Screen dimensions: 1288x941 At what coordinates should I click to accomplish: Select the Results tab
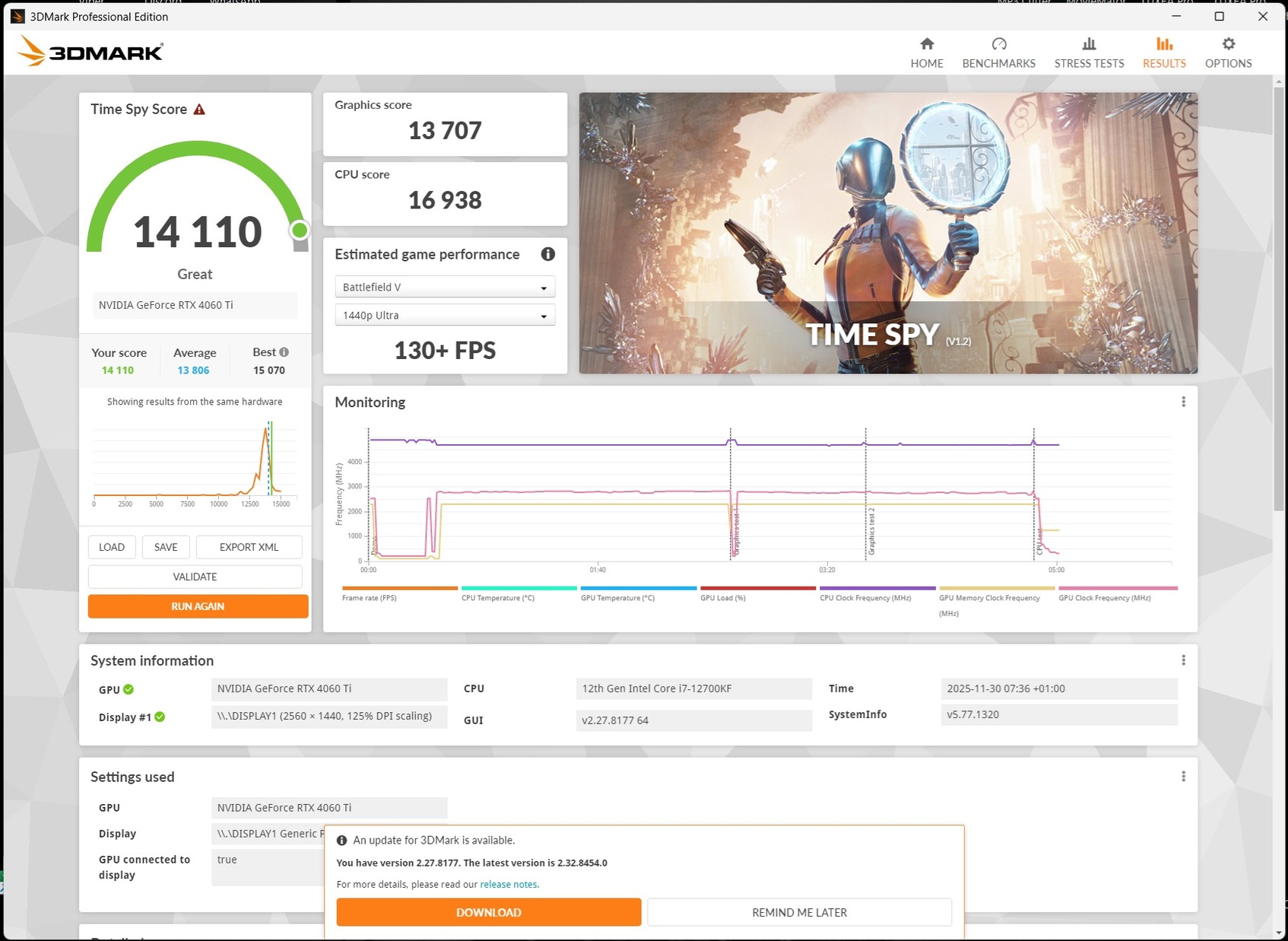pyautogui.click(x=1164, y=53)
